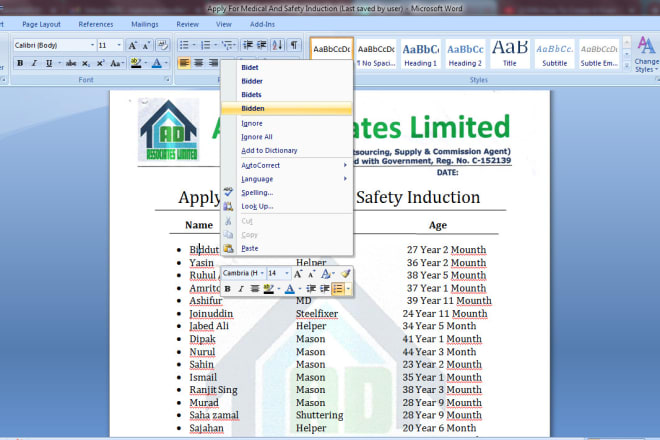Apply the Title style from the gallery
The image size is (660, 440).
pos(510,52)
